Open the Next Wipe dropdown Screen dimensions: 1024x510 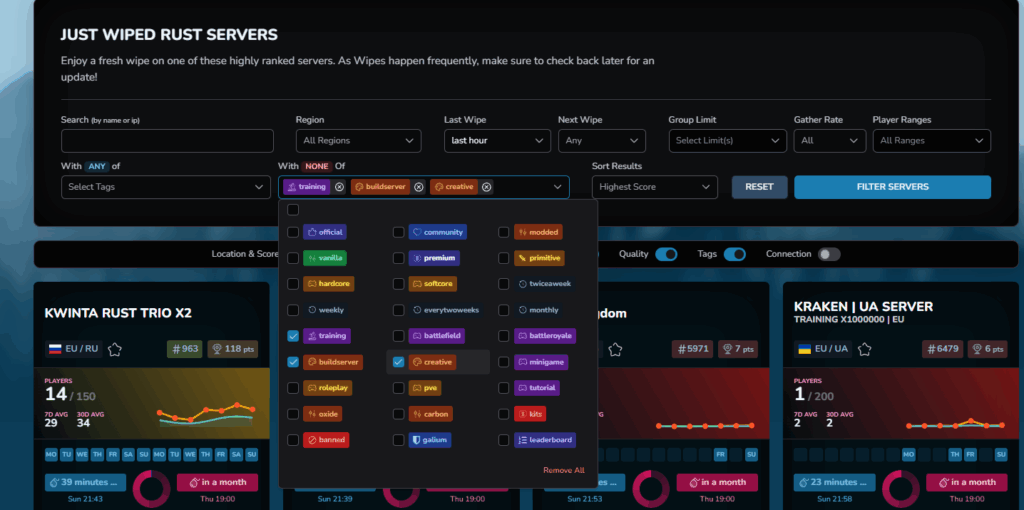point(601,140)
